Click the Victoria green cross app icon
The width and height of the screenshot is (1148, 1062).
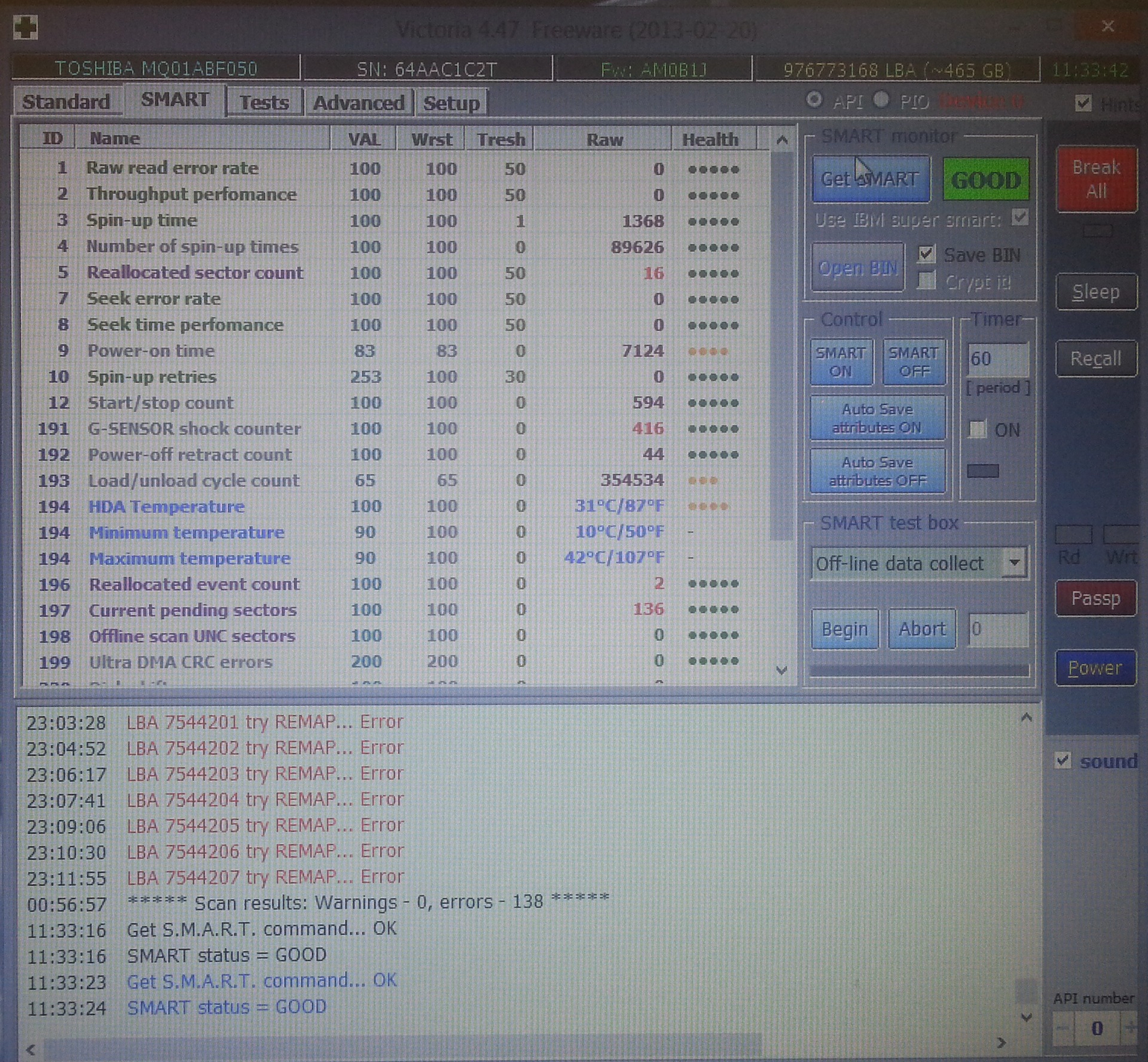click(26, 28)
